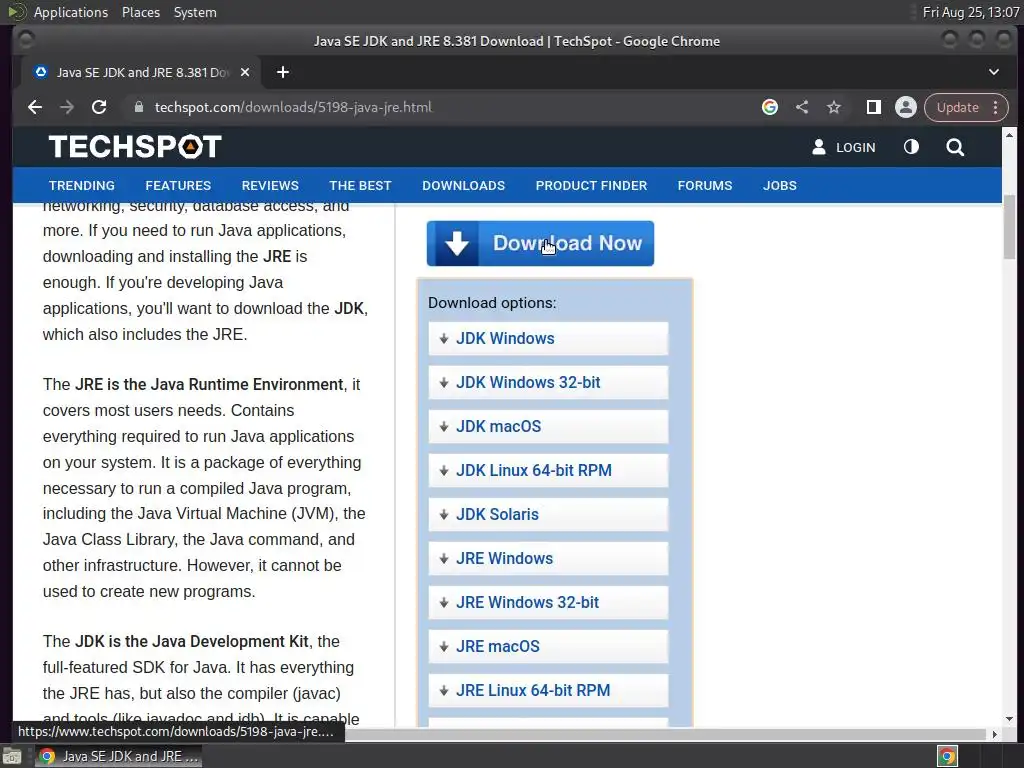Click scroll-up arrow of page scrollbar
Screen dimensions: 1024x768
(1009, 135)
